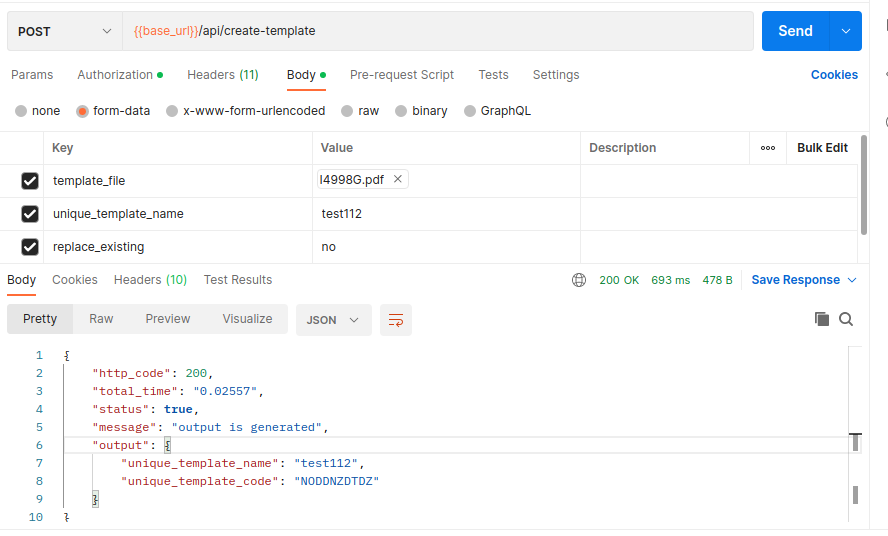Select the response Body tab
The image size is (888, 536).
click(x=22, y=280)
